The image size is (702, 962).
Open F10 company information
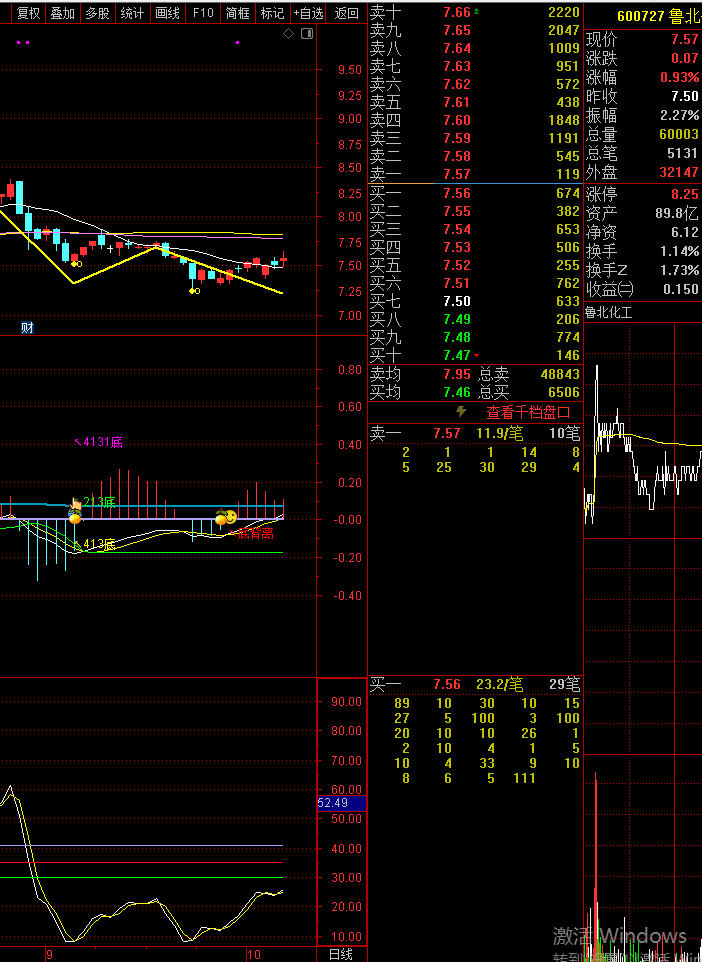click(203, 13)
